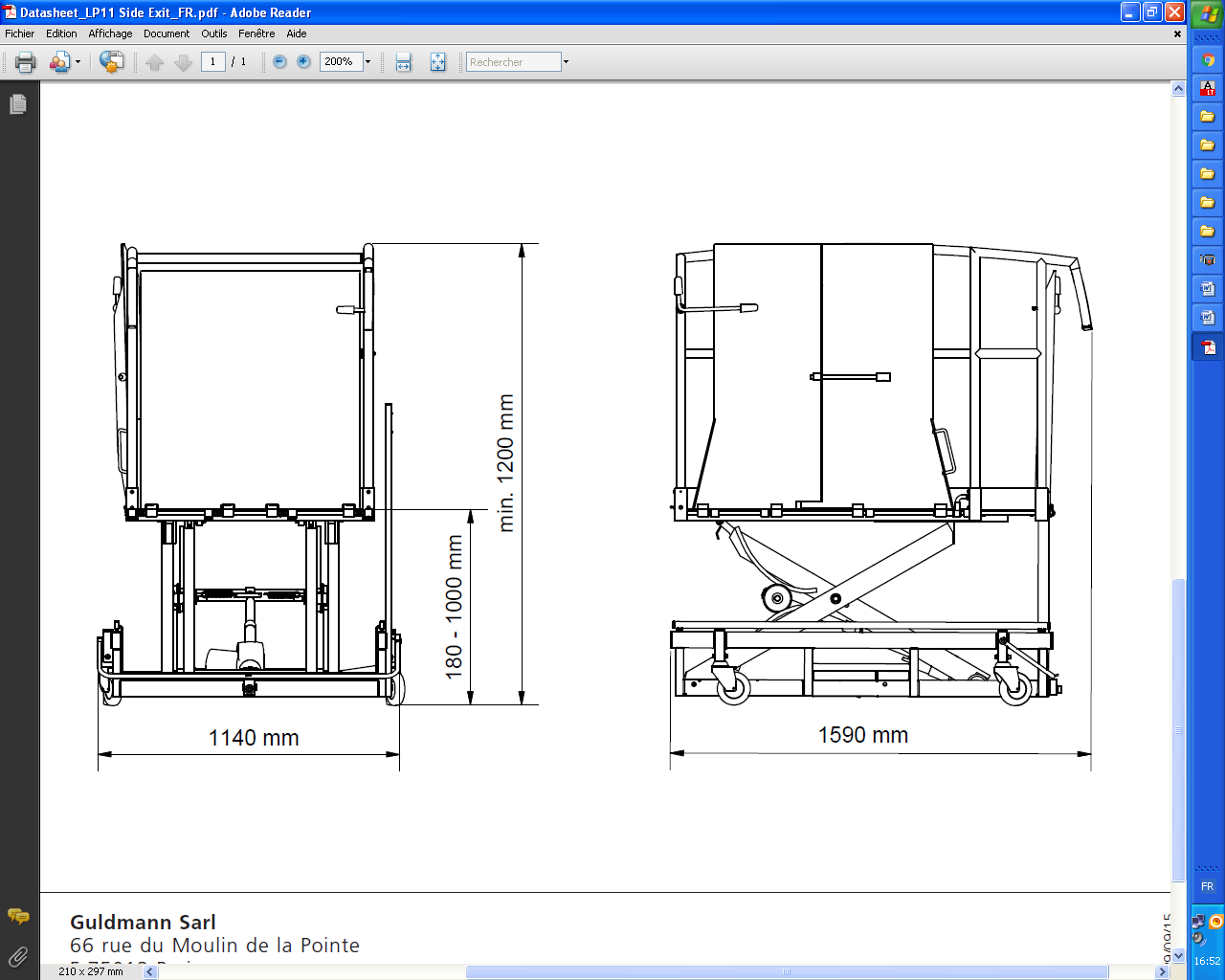Screen dimensions: 1225x980
Task: Click the horizontal scrollbar right arrow
Action: [1162, 972]
